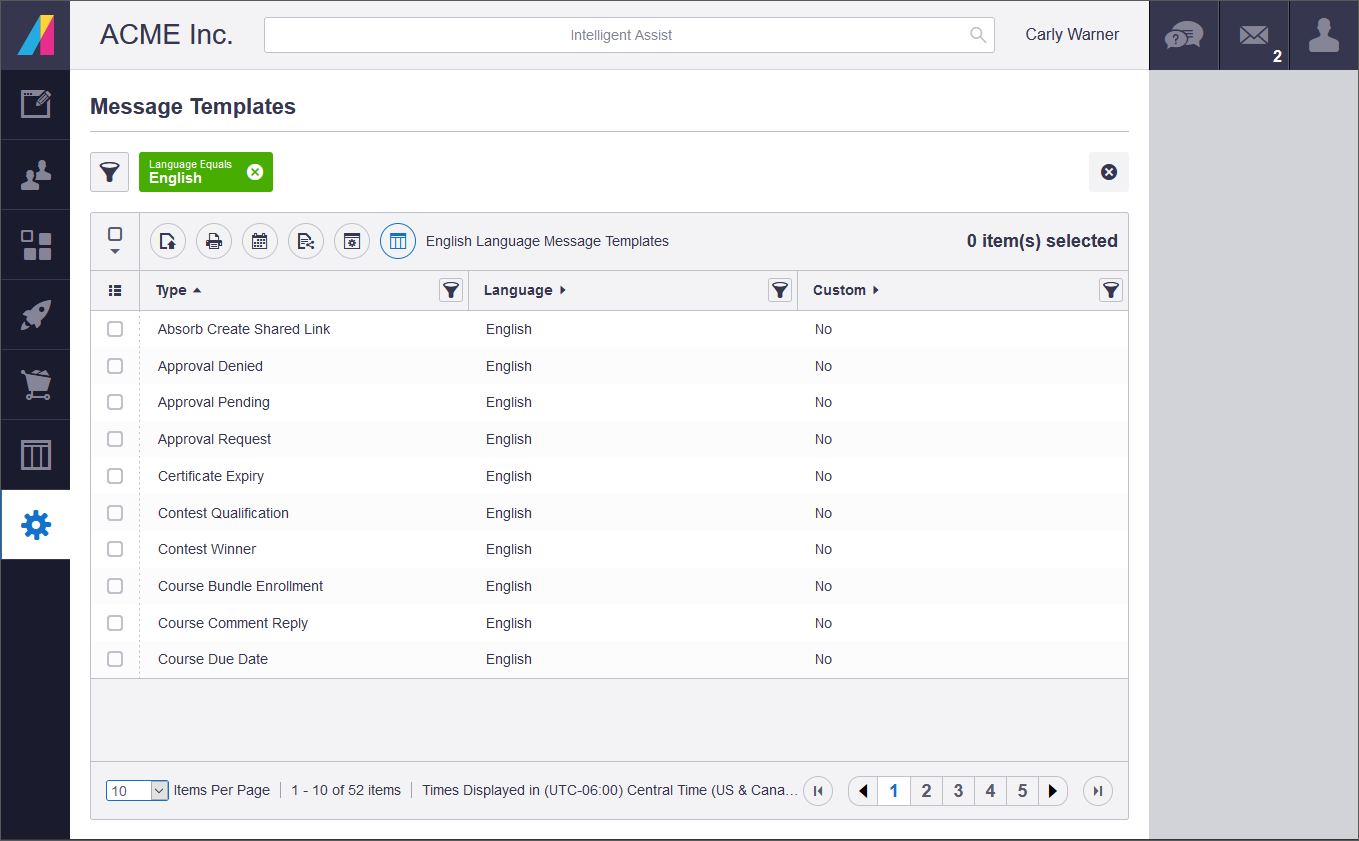The height and width of the screenshot is (841, 1359).
Task: Click the rocket Engage icon in the sidebar
Action: pyautogui.click(x=35, y=314)
